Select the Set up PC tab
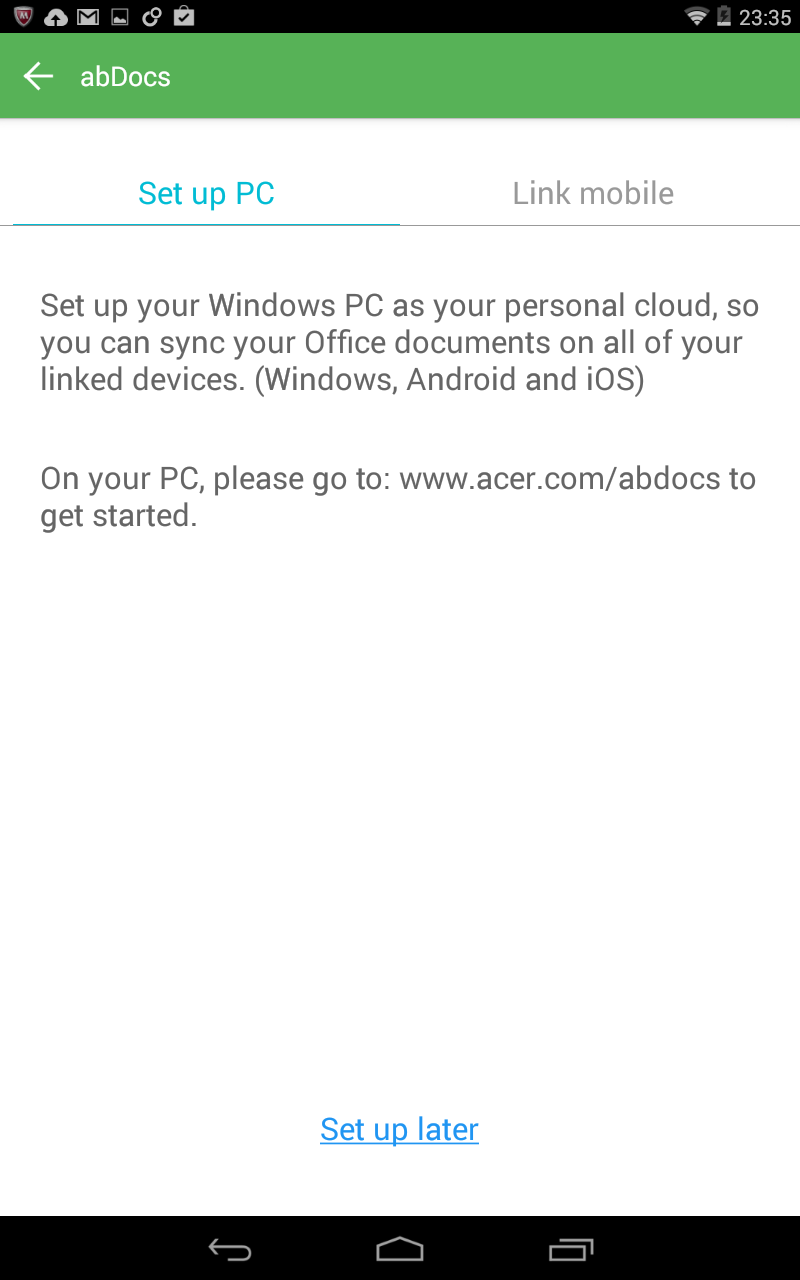 coord(206,193)
